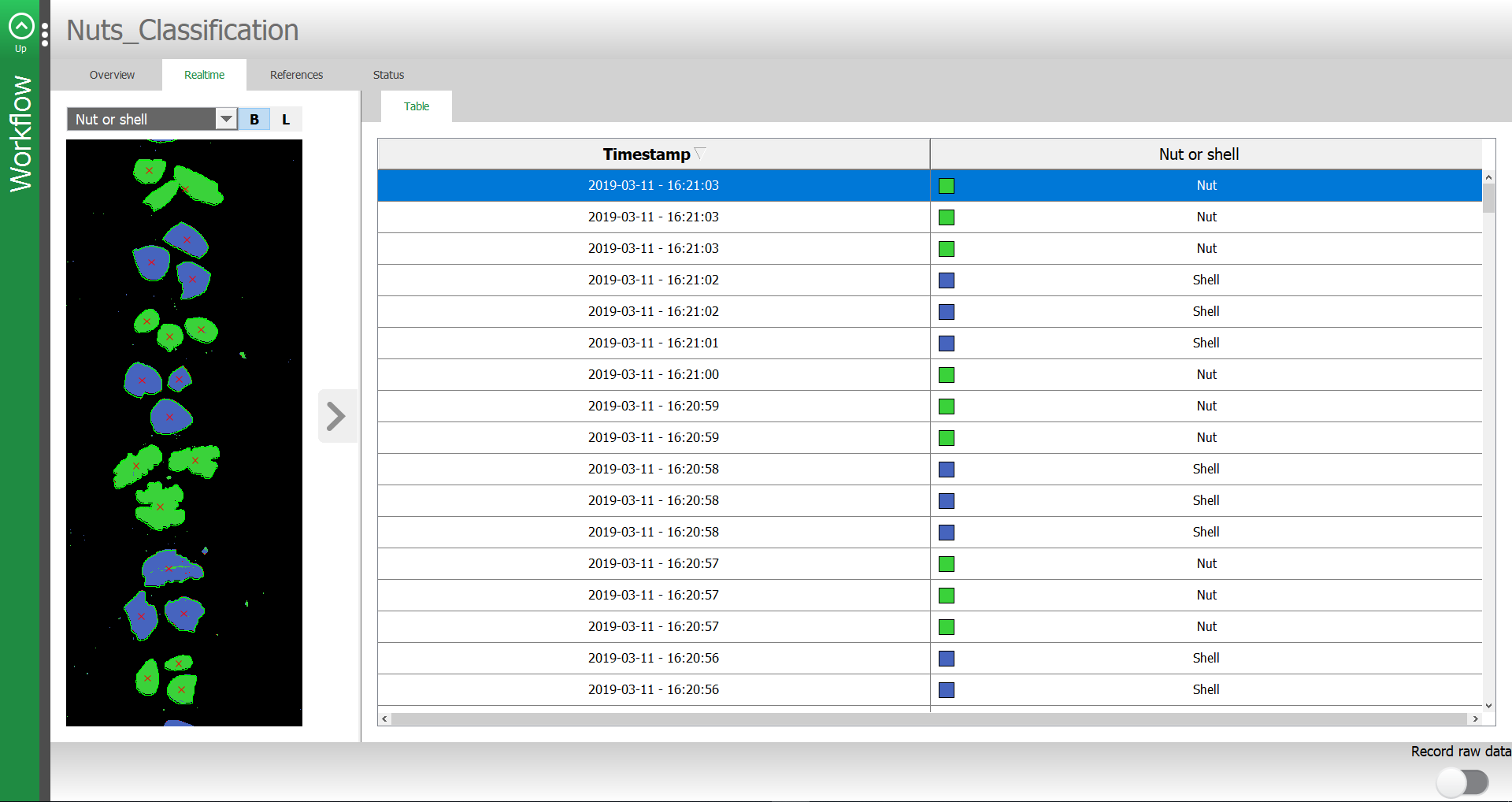Click scroll-right arrow on horizontal scrollbar
The image size is (1512, 802).
pyautogui.click(x=1475, y=718)
